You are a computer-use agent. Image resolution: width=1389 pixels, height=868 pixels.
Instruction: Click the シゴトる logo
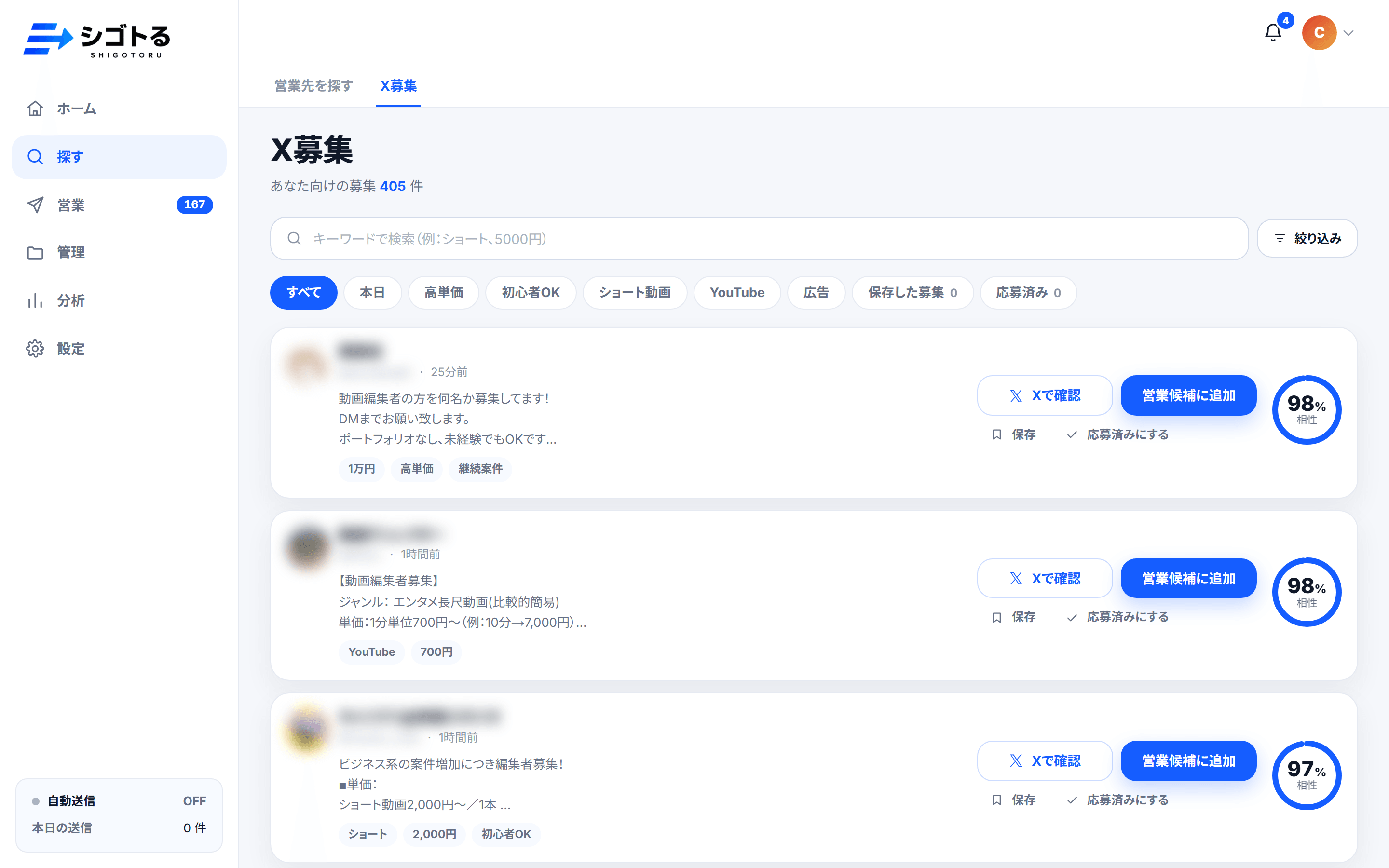click(x=96, y=40)
